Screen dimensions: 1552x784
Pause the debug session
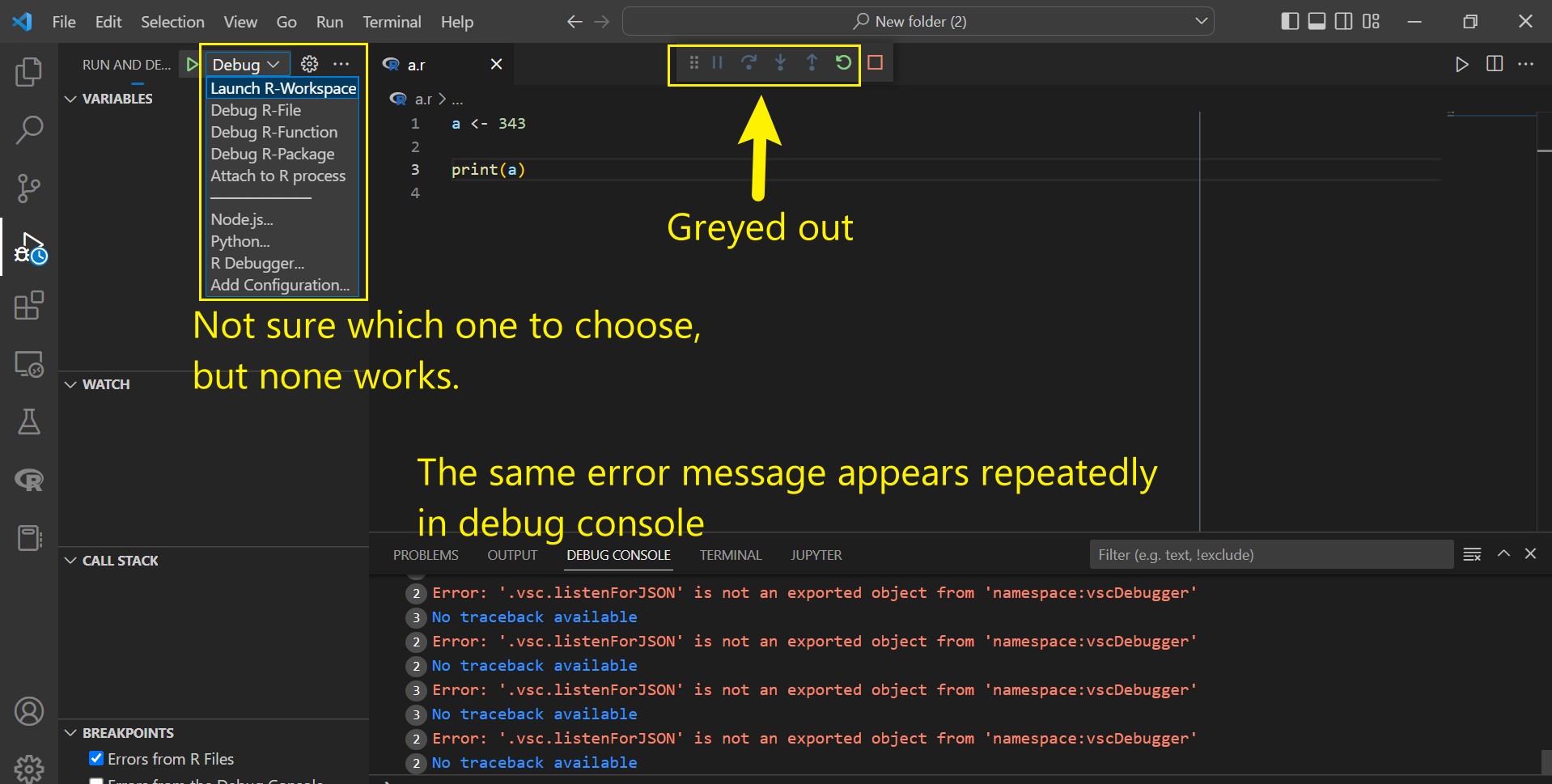coord(717,62)
